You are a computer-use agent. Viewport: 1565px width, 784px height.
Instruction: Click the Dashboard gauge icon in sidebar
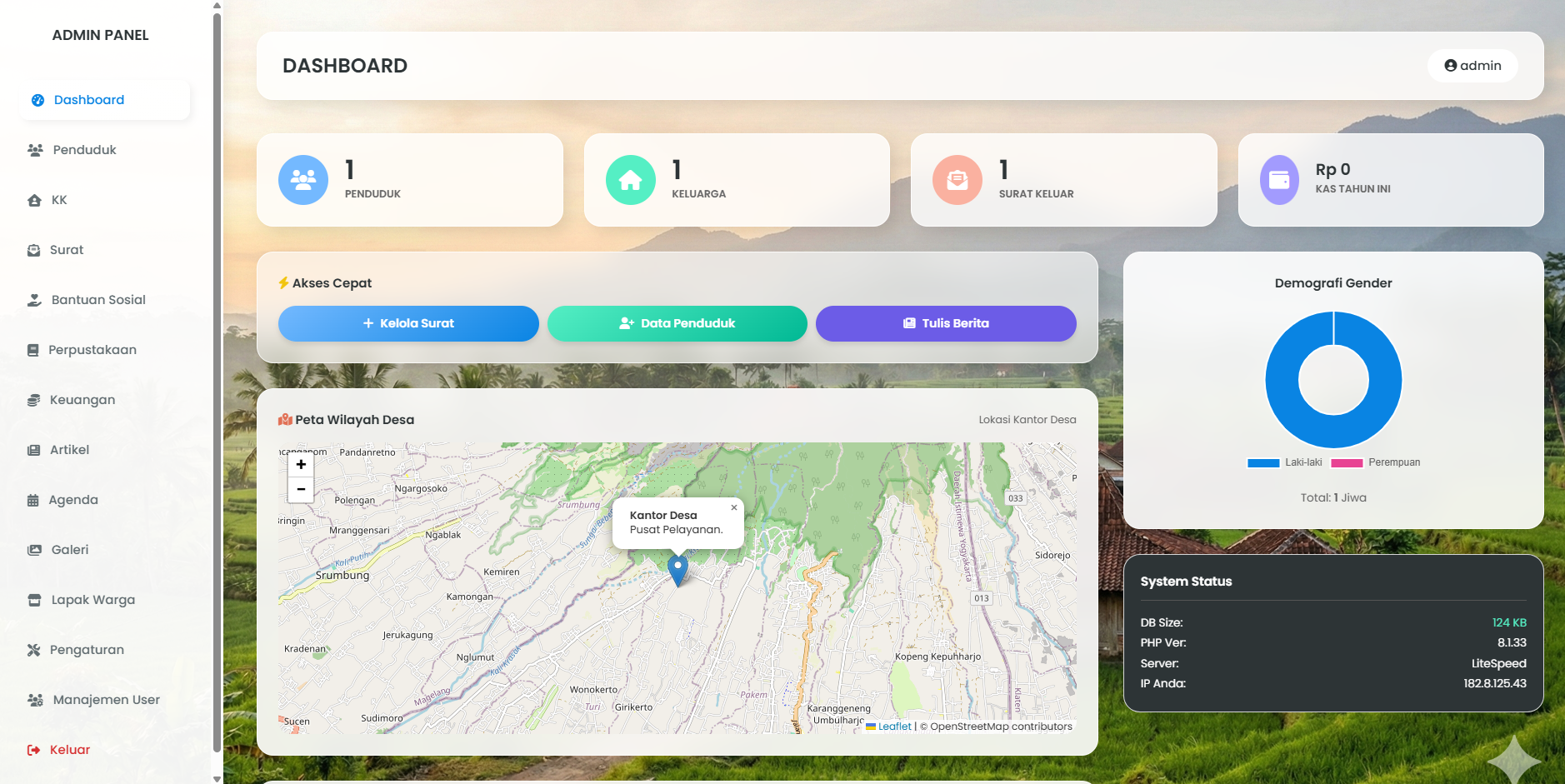(x=37, y=100)
